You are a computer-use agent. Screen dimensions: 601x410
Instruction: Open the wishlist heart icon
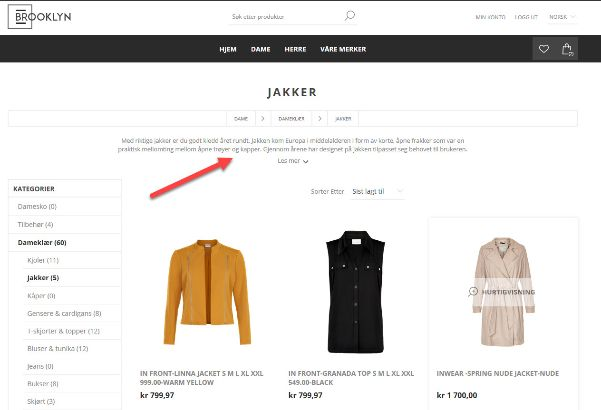pyautogui.click(x=544, y=49)
